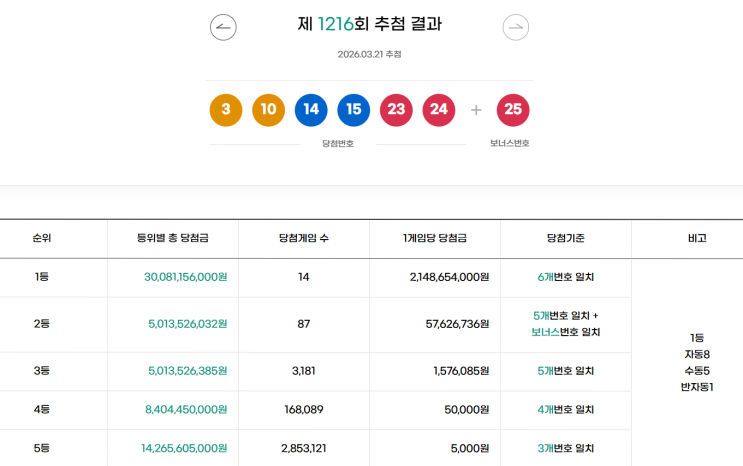This screenshot has height=466, width=743.
Task: Click the plus sign before bonus ball
Action: pos(476,110)
